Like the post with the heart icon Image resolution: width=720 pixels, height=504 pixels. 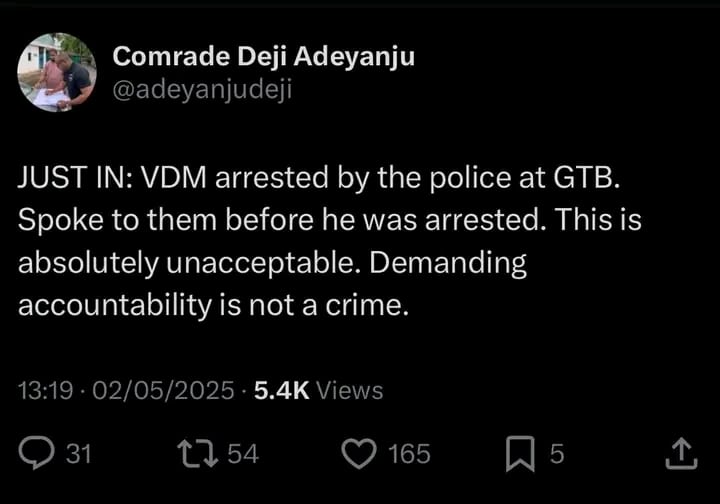(358, 454)
